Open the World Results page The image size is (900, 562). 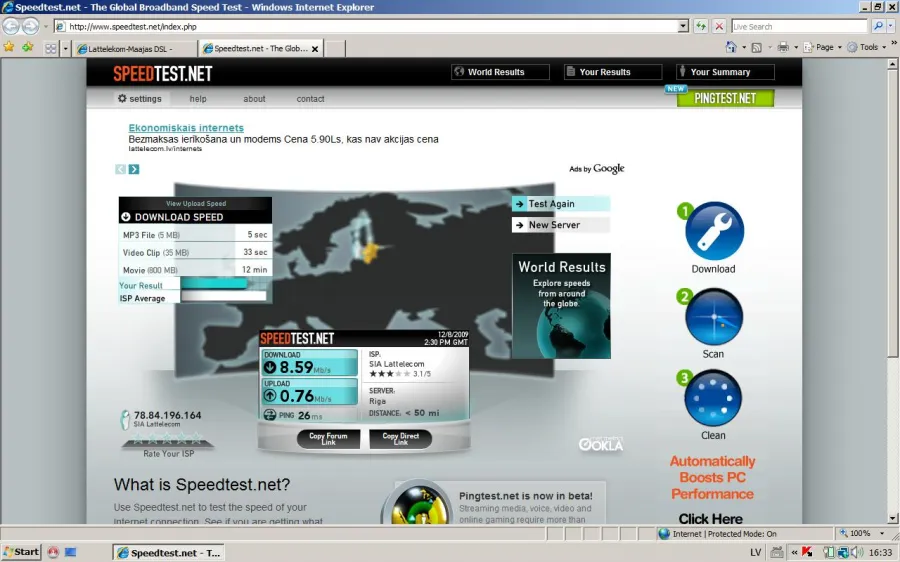[500, 72]
